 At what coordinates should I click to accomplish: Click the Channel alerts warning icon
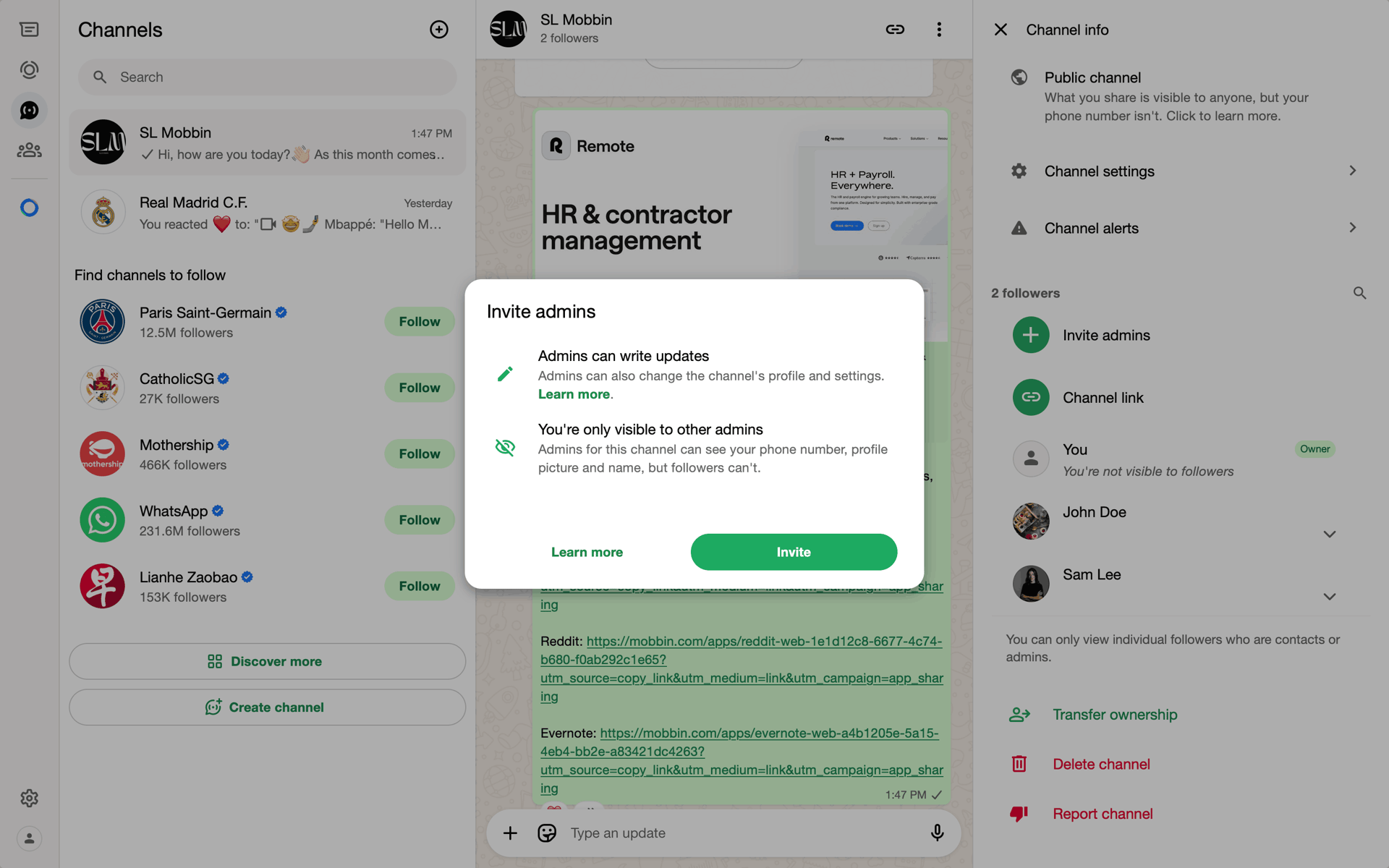click(x=1019, y=229)
